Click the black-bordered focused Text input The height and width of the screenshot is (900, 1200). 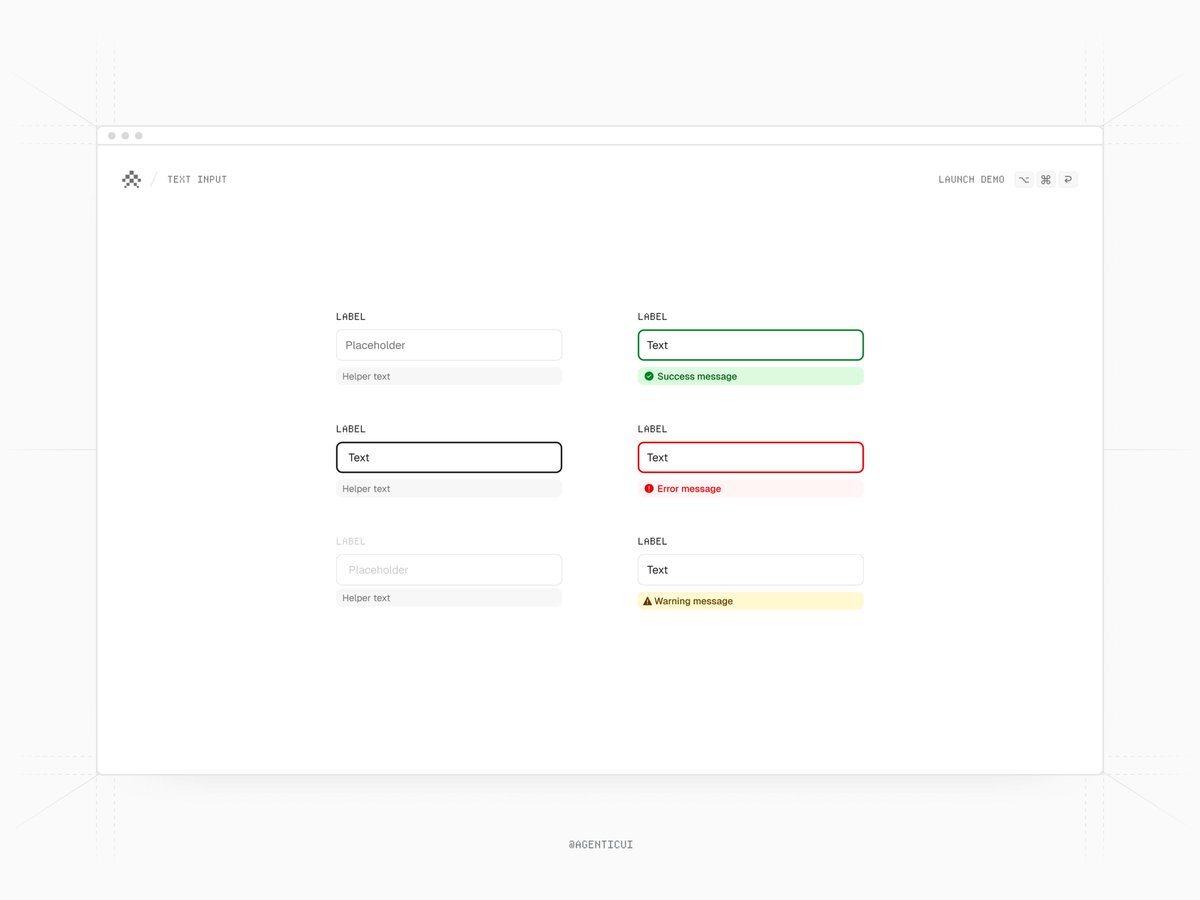449,457
